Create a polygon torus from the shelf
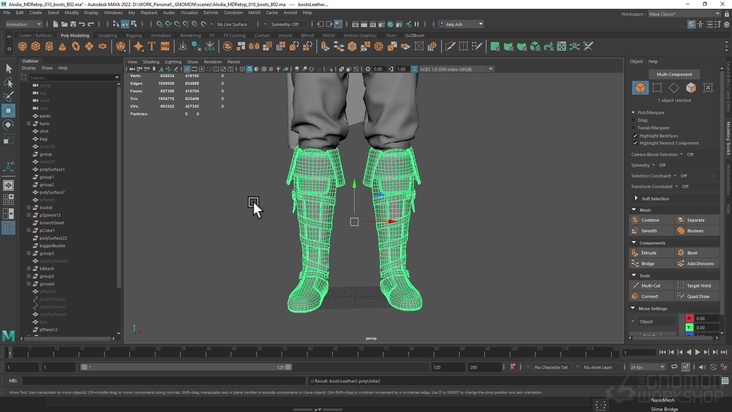 pyautogui.click(x=76, y=46)
